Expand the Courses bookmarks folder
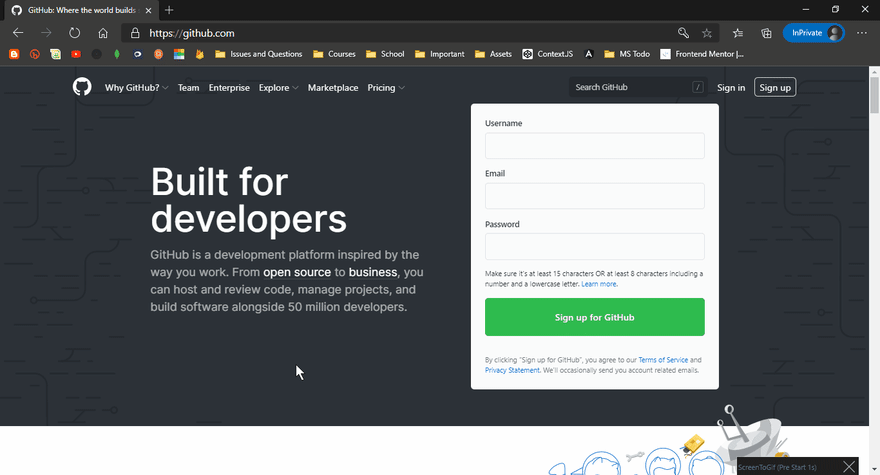This screenshot has width=880, height=475. [334, 54]
